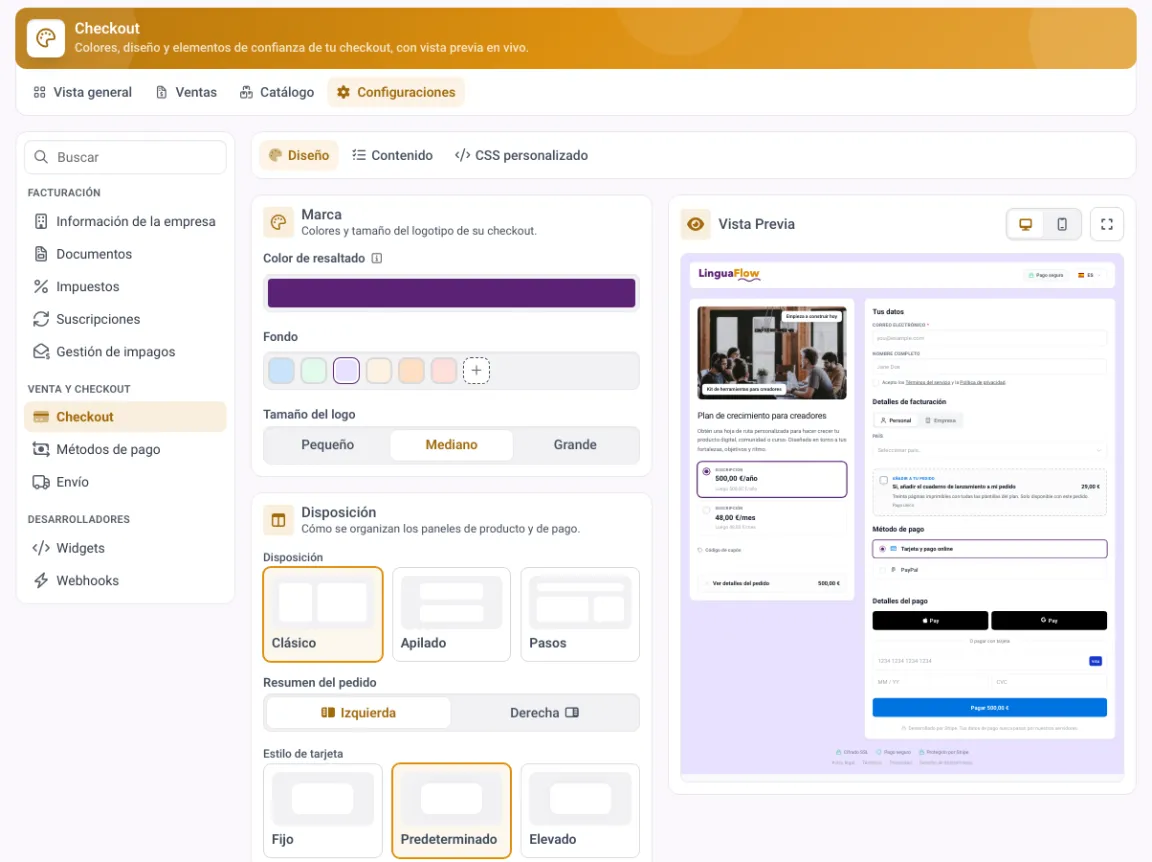Viewport: 1152px width, 862px height.
Task: Click the refresh icon beside Suscripciones
Action: (41, 319)
